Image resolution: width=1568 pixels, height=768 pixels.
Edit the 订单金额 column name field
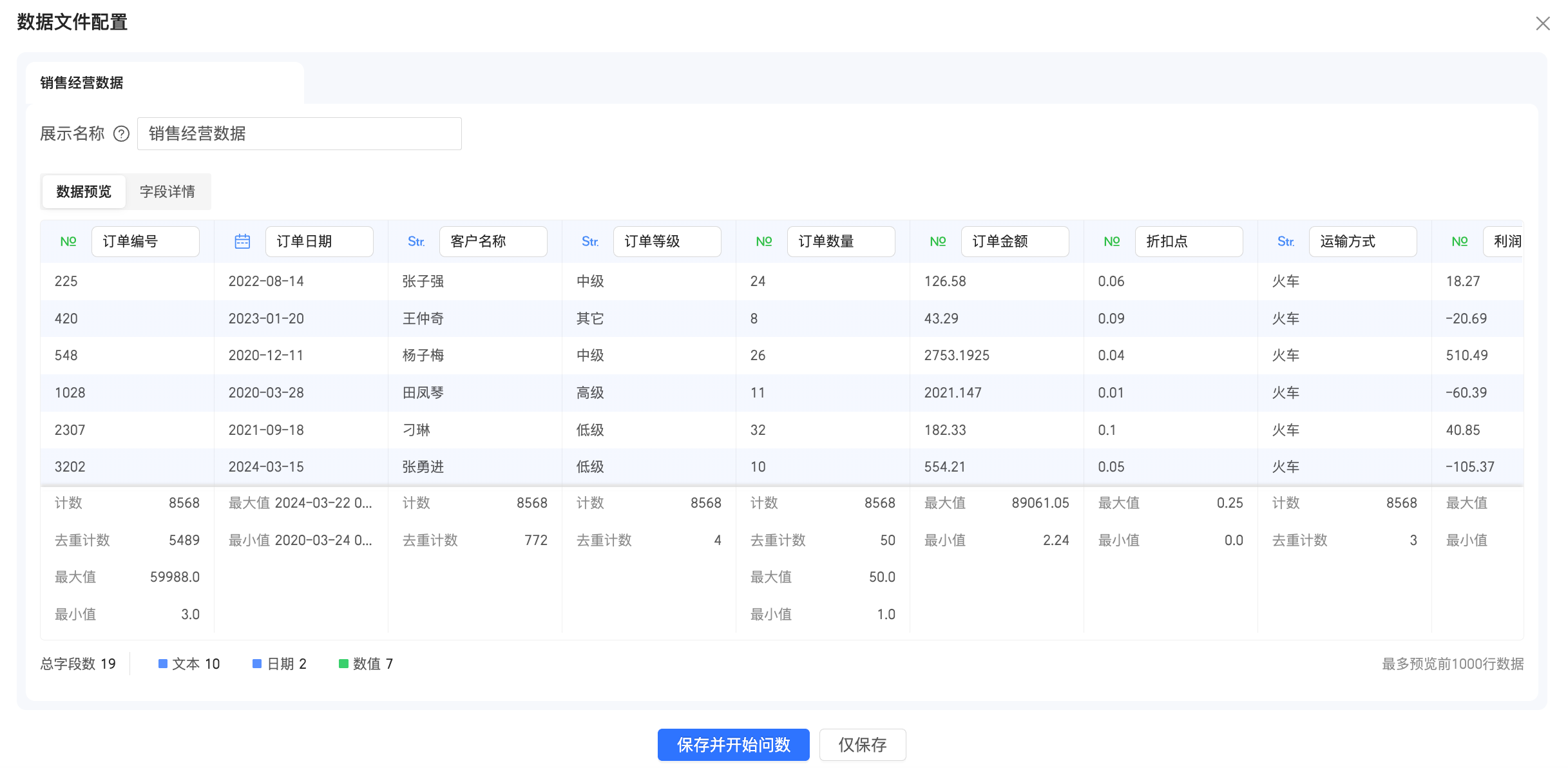pos(1015,242)
